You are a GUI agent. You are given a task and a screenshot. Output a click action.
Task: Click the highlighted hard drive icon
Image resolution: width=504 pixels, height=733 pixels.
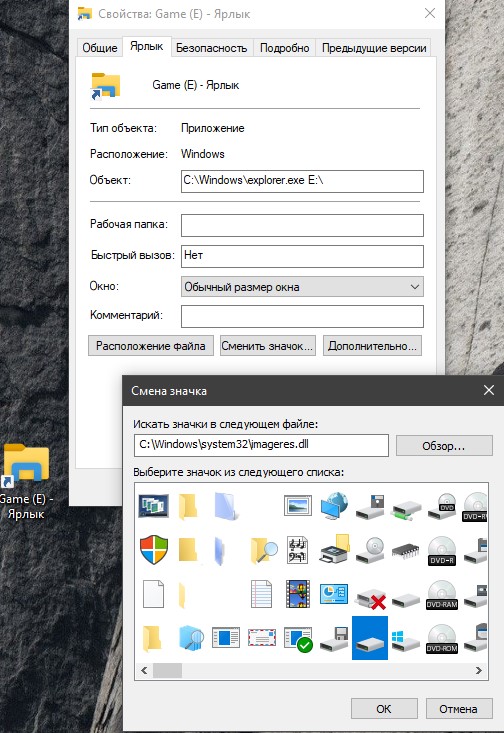pos(370,638)
